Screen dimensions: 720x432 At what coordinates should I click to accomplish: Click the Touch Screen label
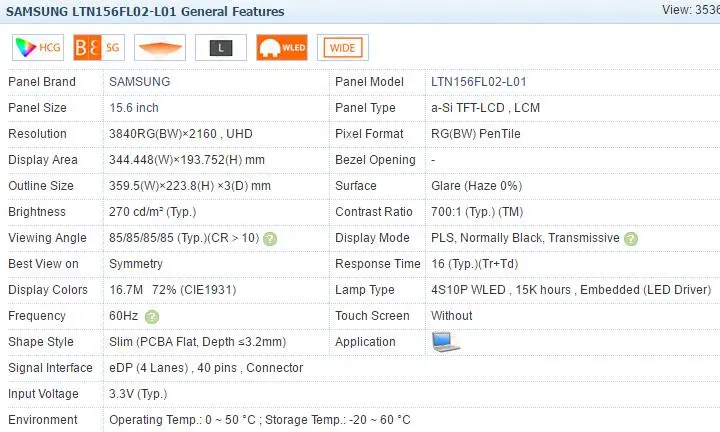pyautogui.click(x=372, y=316)
